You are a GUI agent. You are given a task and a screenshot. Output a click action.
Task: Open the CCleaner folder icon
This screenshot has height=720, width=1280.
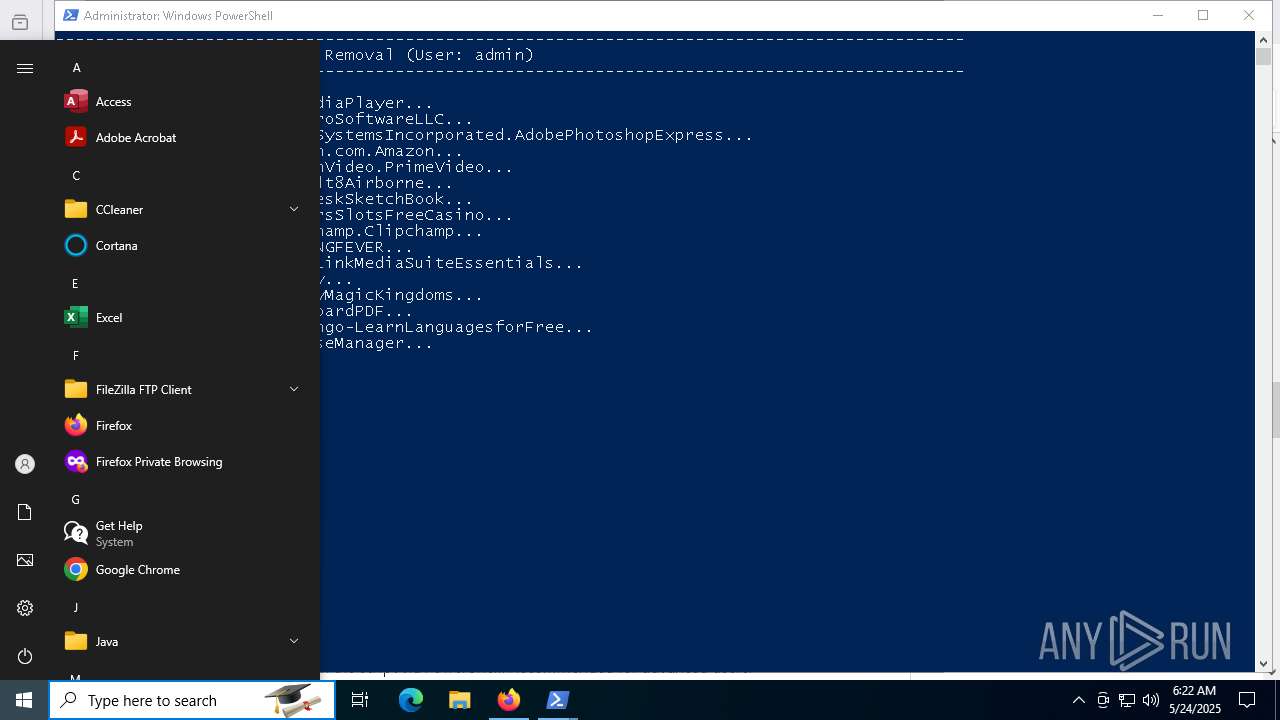[76, 210]
